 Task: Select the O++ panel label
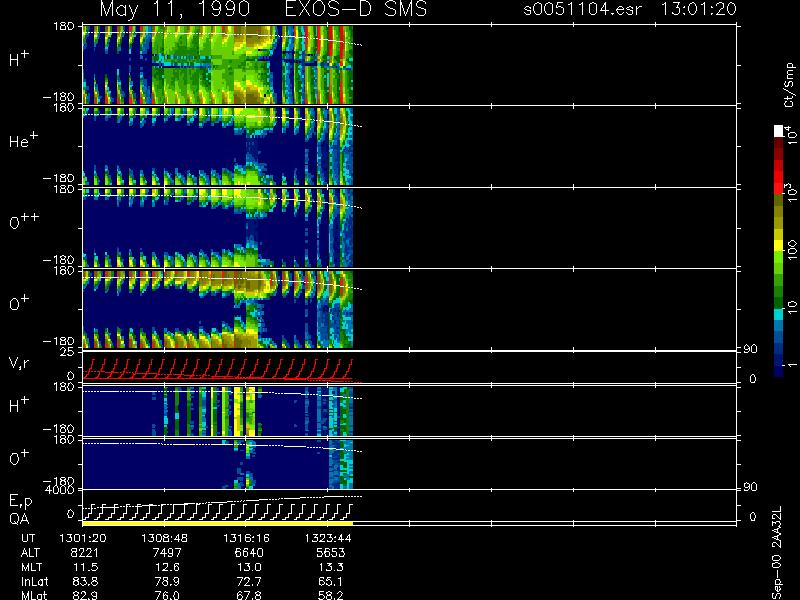pyautogui.click(x=24, y=221)
